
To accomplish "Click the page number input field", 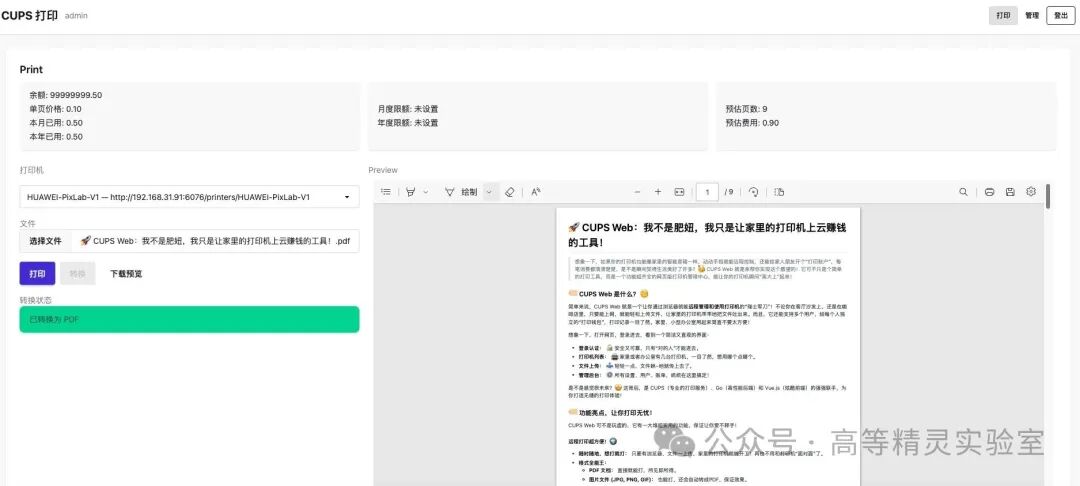I will [707, 192].
